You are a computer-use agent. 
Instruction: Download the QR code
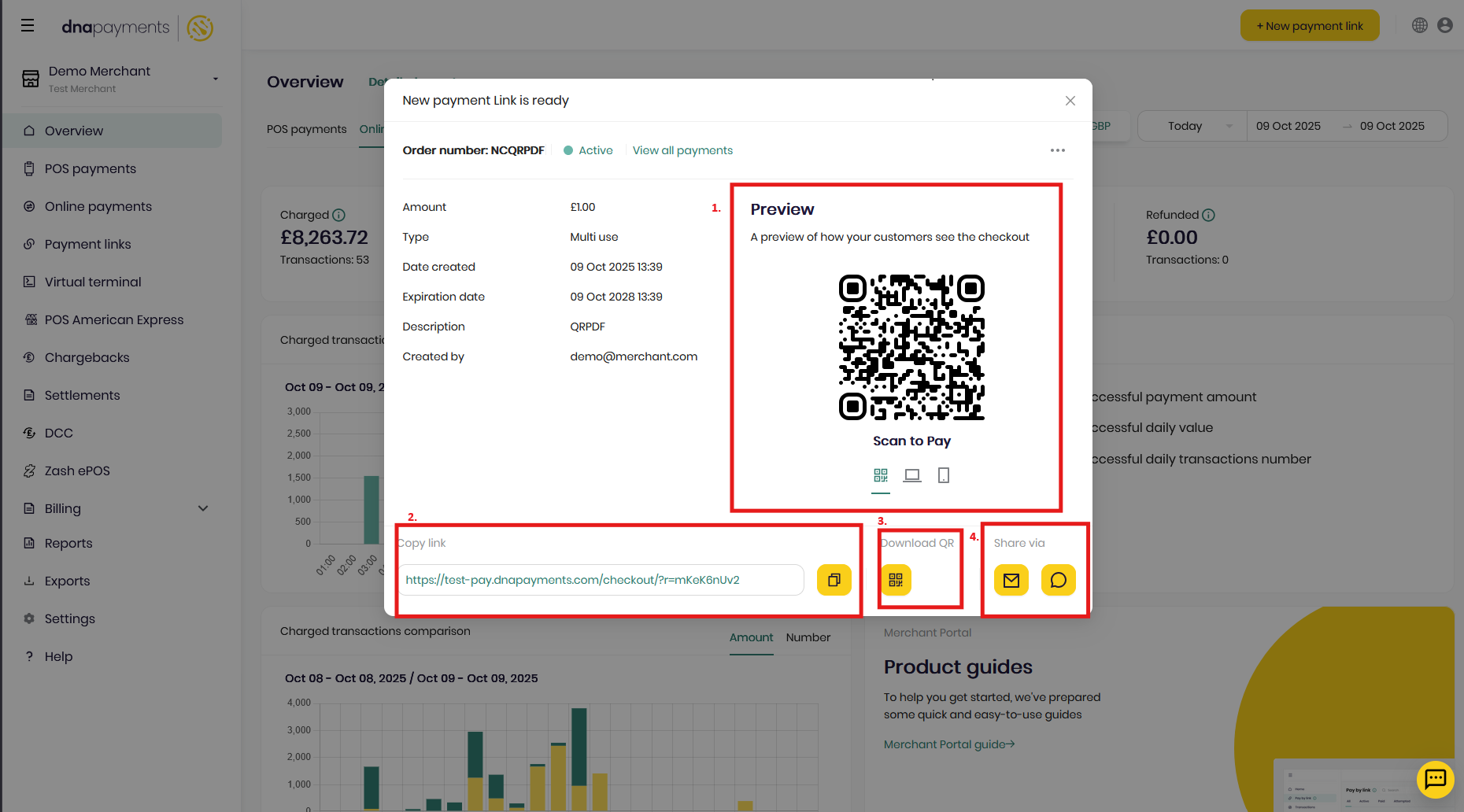(x=896, y=581)
